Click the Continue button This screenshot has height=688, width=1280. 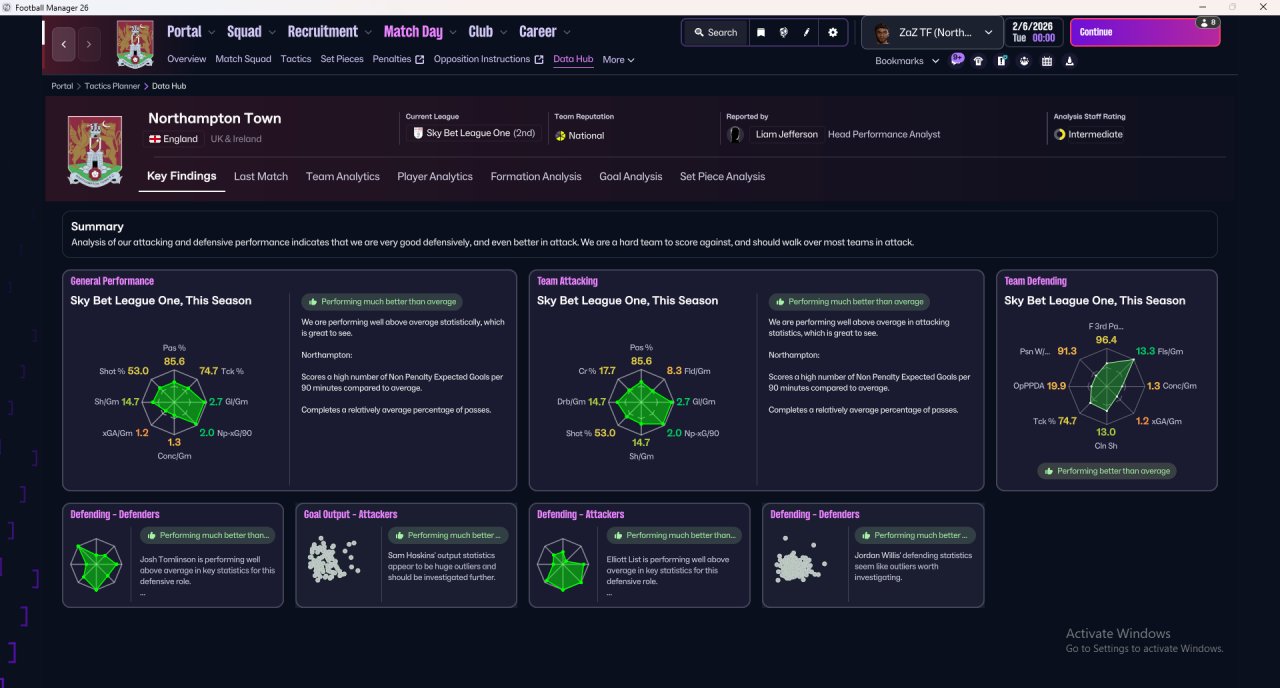pos(1145,32)
